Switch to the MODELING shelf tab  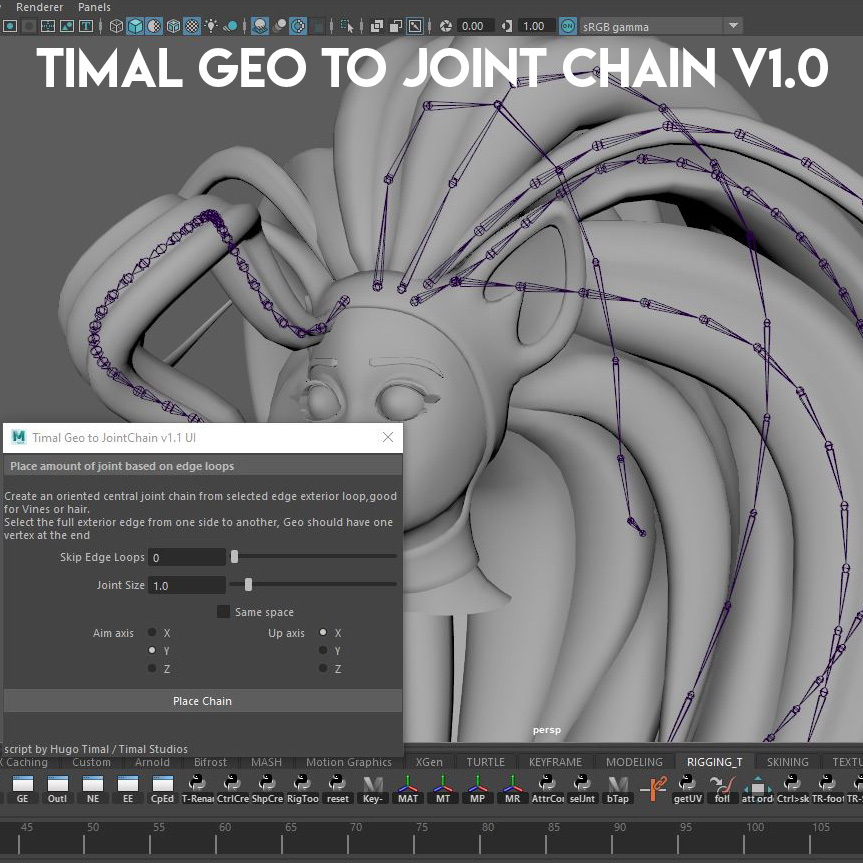tap(634, 762)
